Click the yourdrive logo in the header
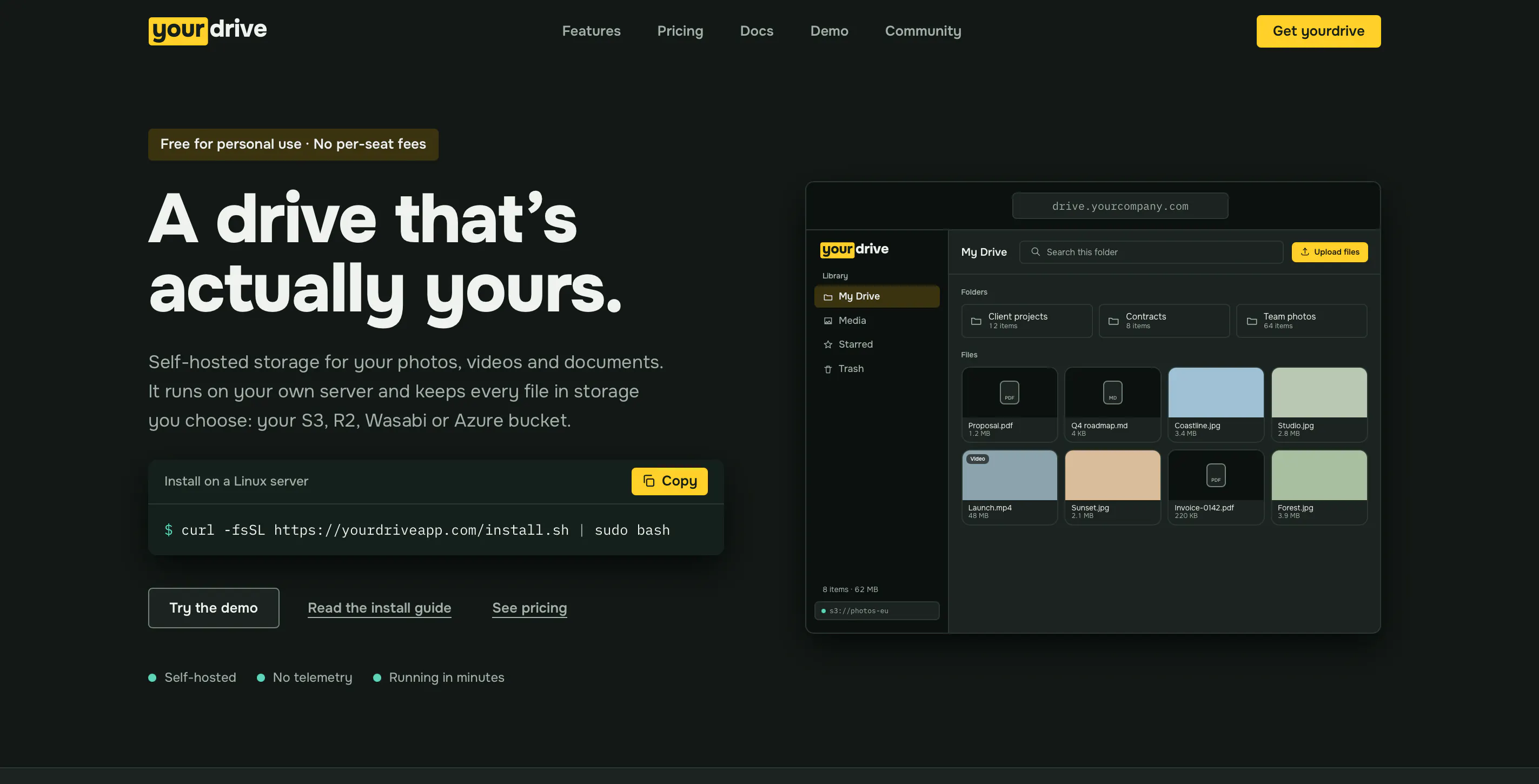The width and height of the screenshot is (1539, 784). (x=207, y=30)
